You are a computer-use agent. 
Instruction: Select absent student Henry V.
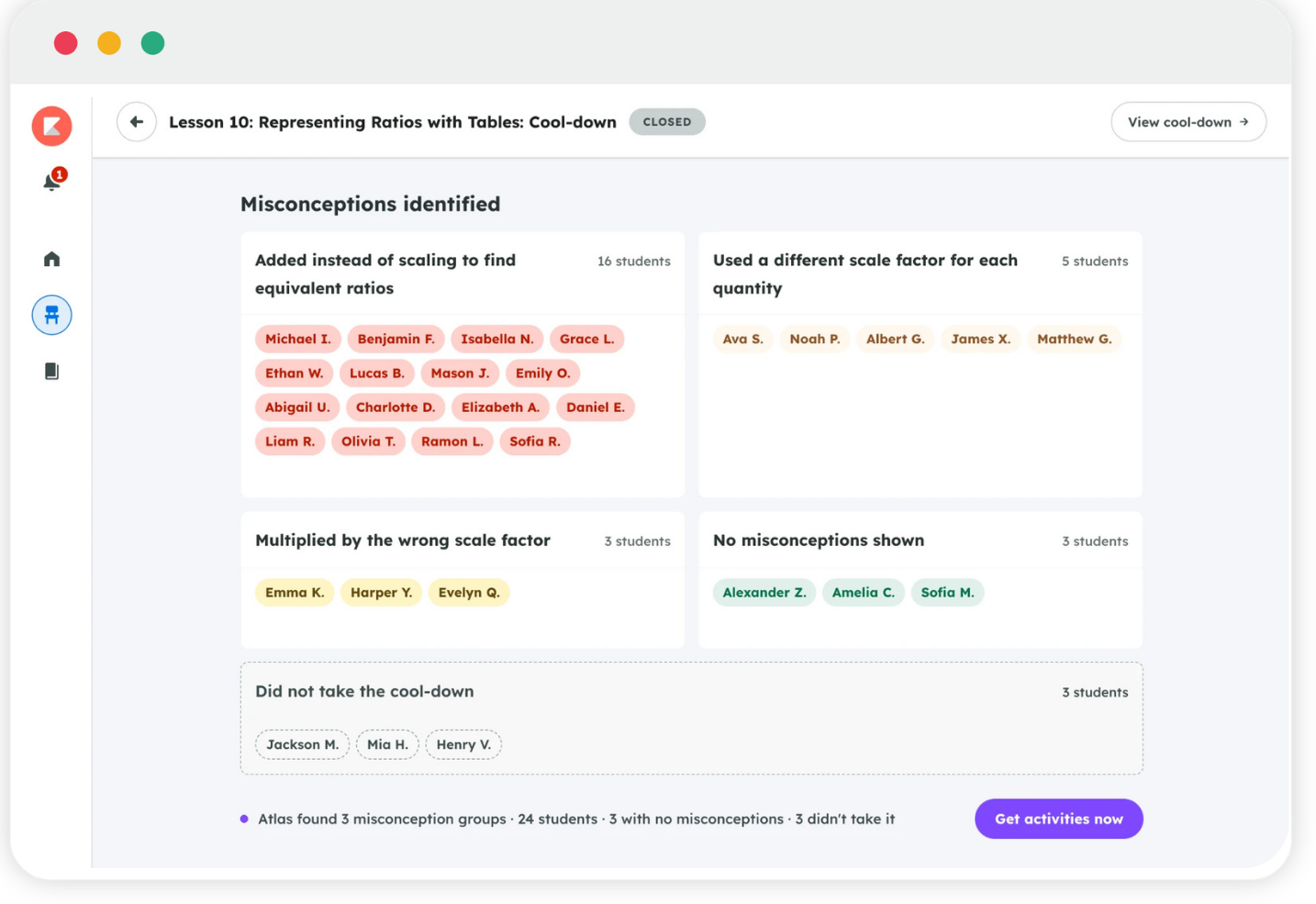463,744
